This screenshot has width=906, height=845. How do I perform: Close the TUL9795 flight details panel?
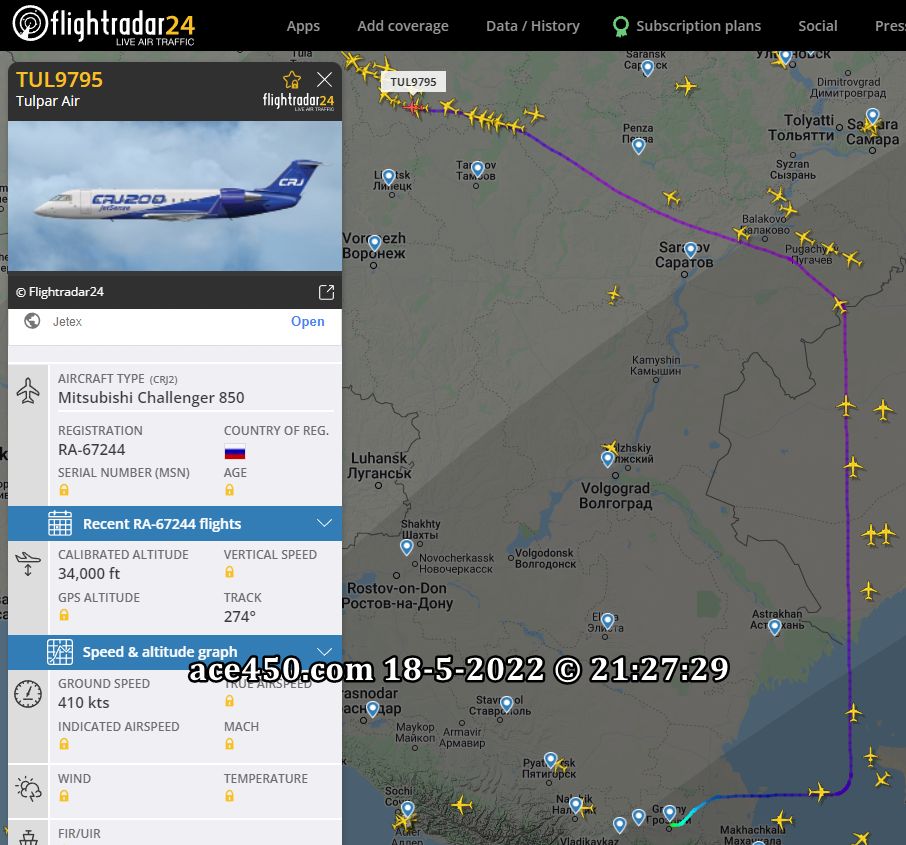click(x=325, y=79)
